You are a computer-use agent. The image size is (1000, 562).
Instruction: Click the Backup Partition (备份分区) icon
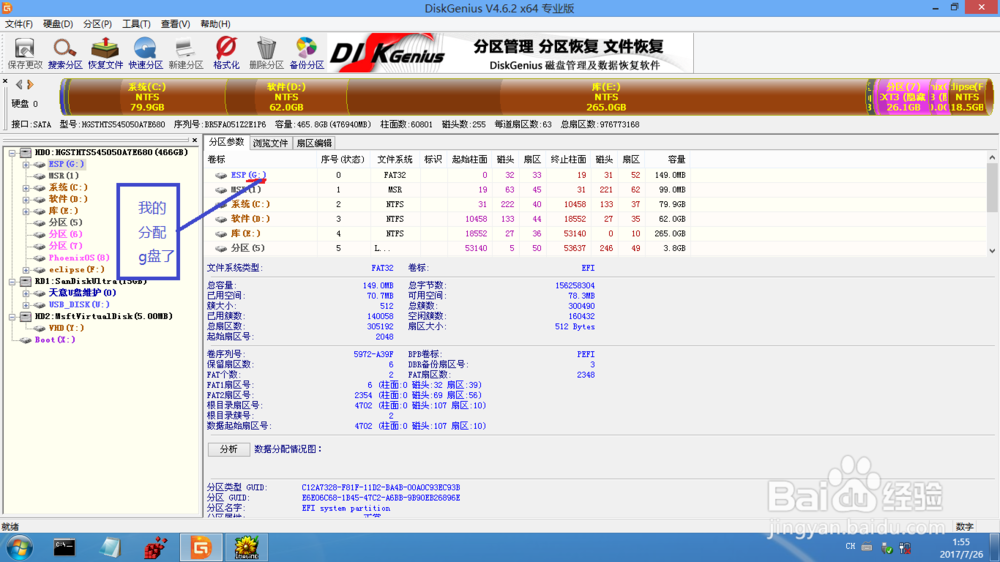click(307, 53)
